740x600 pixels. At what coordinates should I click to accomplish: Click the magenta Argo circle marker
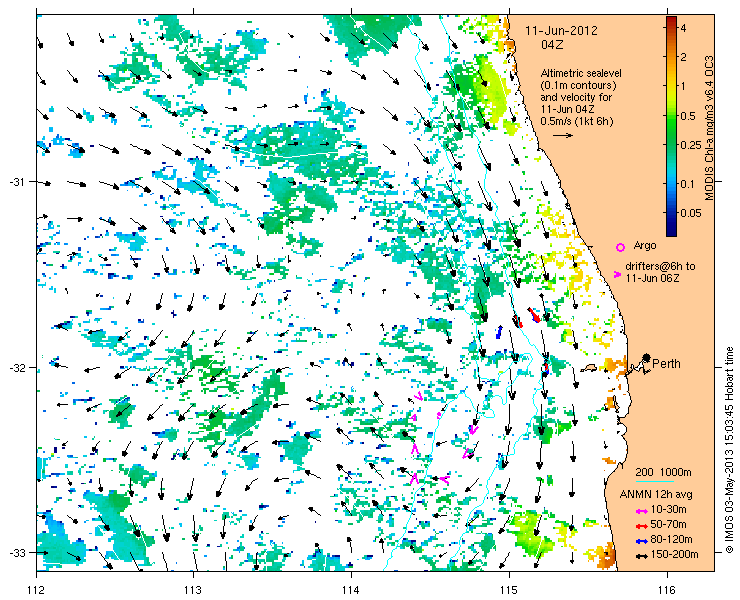(x=621, y=247)
